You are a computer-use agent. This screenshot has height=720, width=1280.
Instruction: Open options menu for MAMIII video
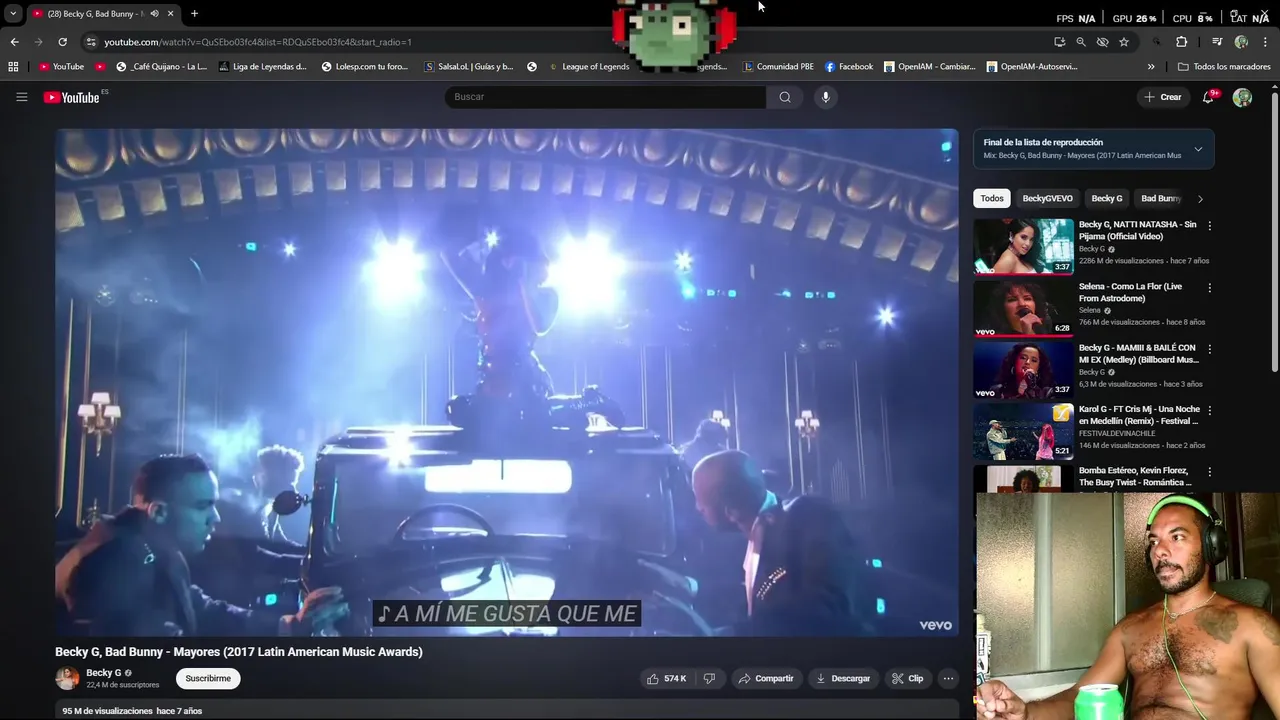click(x=1209, y=349)
